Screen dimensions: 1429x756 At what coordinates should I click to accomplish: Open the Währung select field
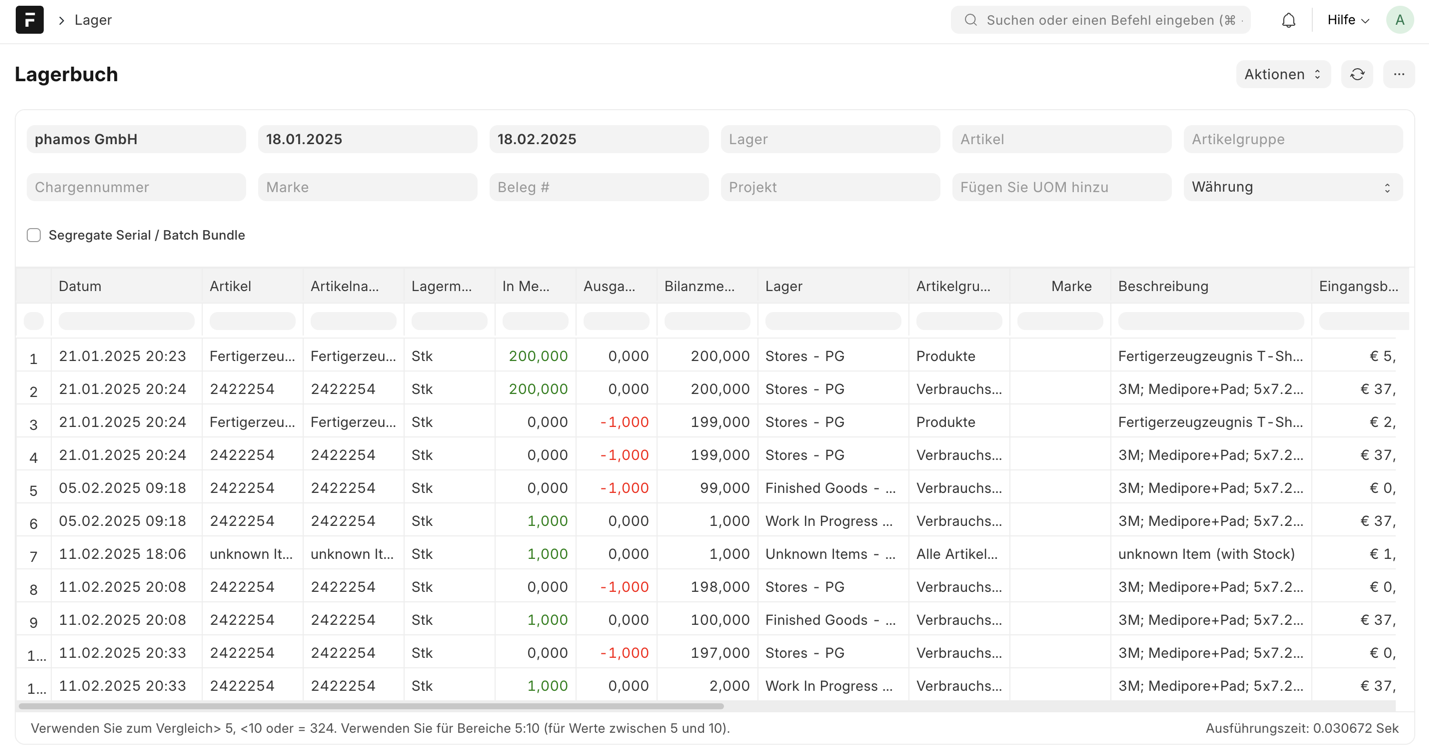click(1293, 187)
